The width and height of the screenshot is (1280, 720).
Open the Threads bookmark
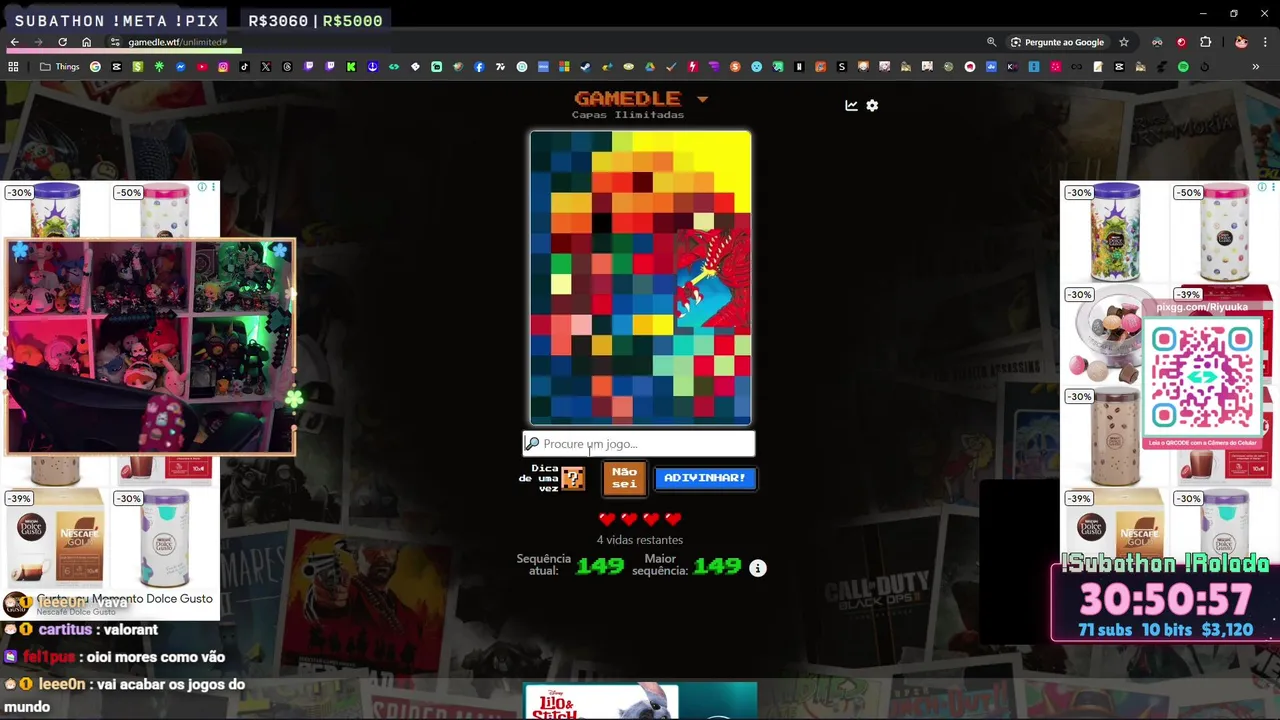[287, 67]
